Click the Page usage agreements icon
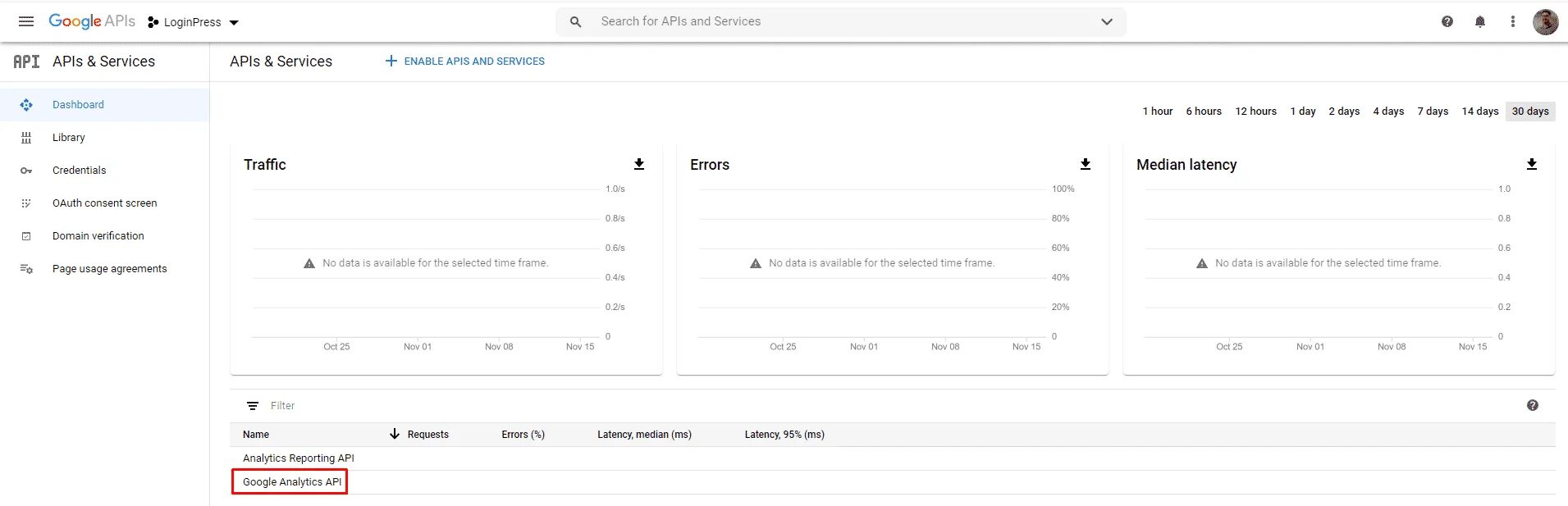Image resolution: width=1568 pixels, height=506 pixels. point(26,268)
